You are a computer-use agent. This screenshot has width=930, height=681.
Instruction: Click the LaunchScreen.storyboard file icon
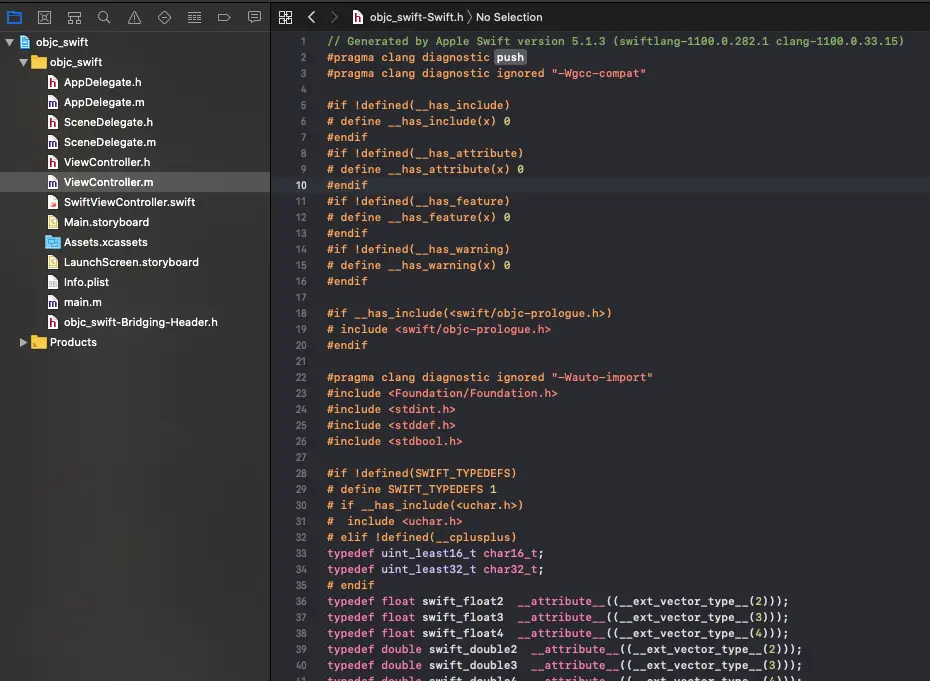[x=53, y=262]
